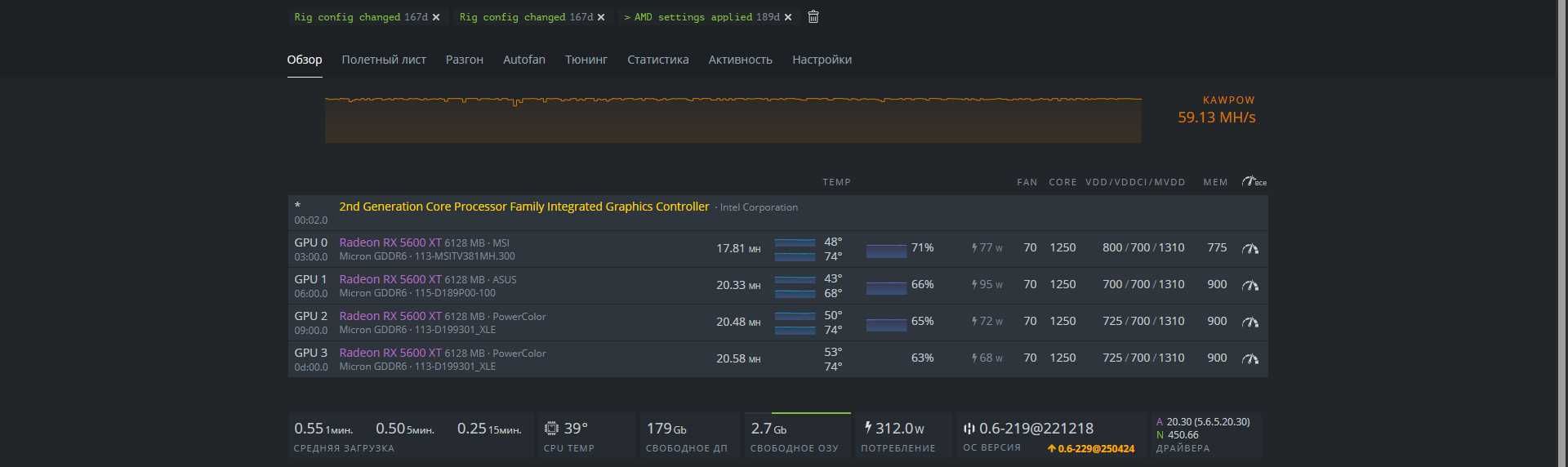The height and width of the screenshot is (467, 1568).
Task: Click power bolt icon beside 77 w
Action: 974,247
